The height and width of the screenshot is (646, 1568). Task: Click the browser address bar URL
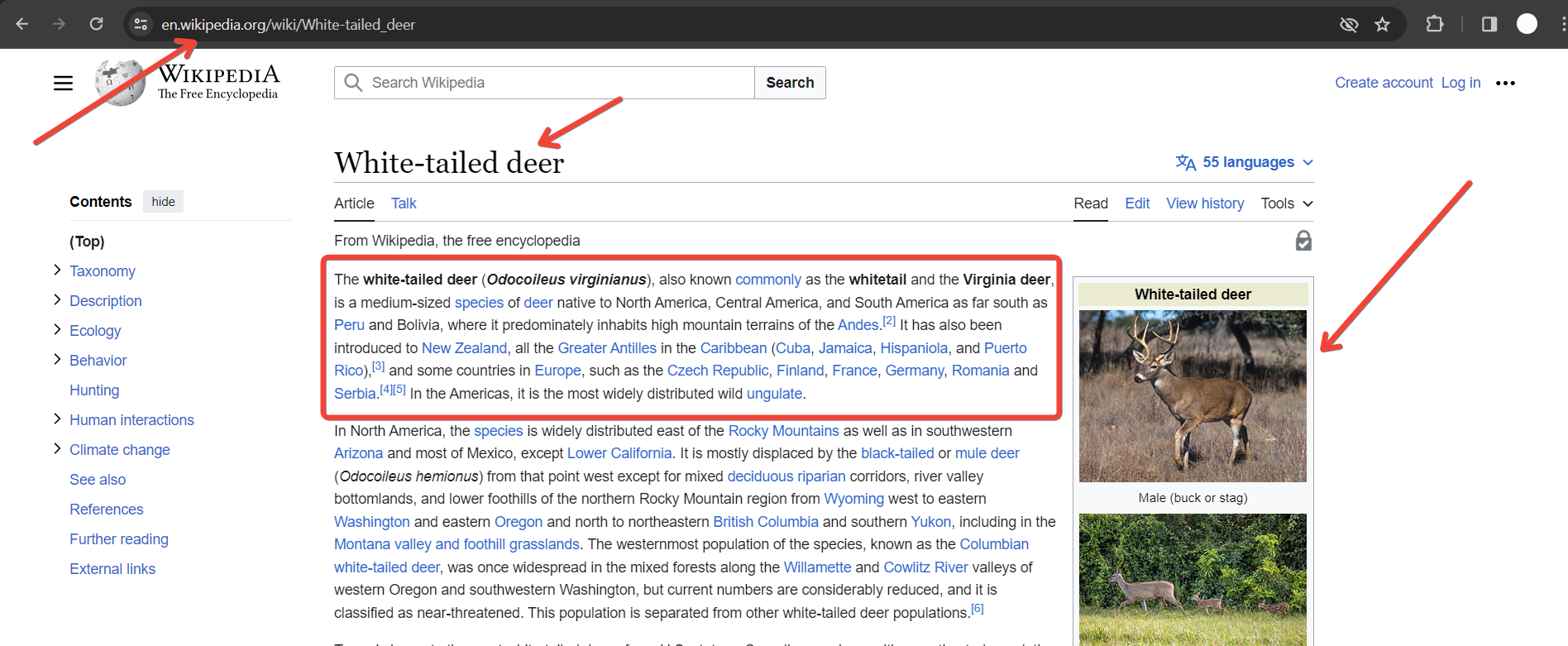pos(288,25)
